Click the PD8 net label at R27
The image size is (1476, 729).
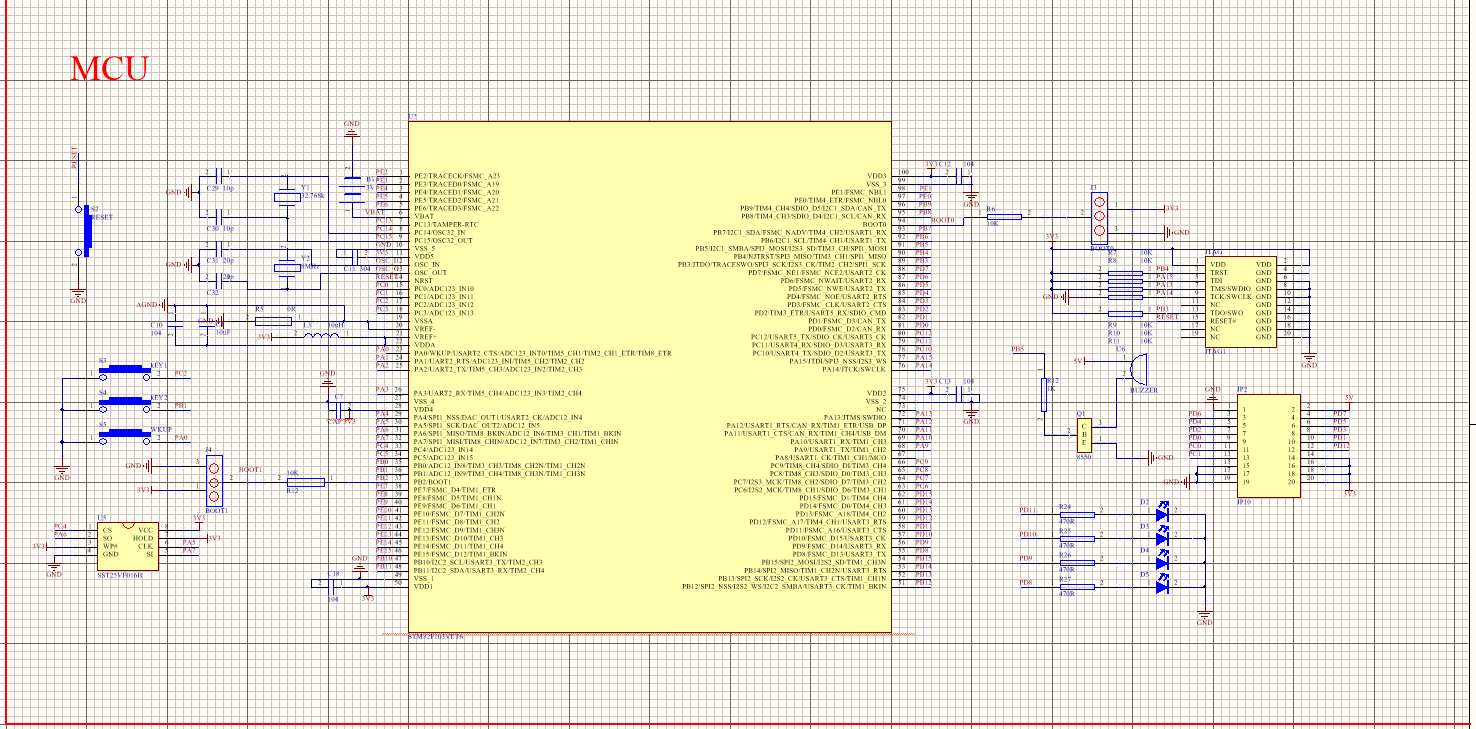coord(1026,583)
